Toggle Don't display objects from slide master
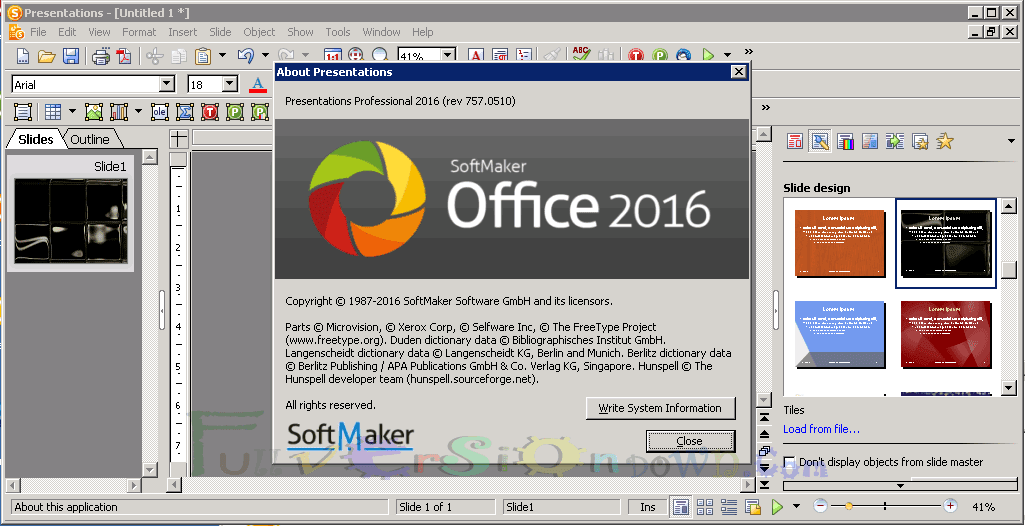The width and height of the screenshot is (1025, 526). click(x=789, y=462)
